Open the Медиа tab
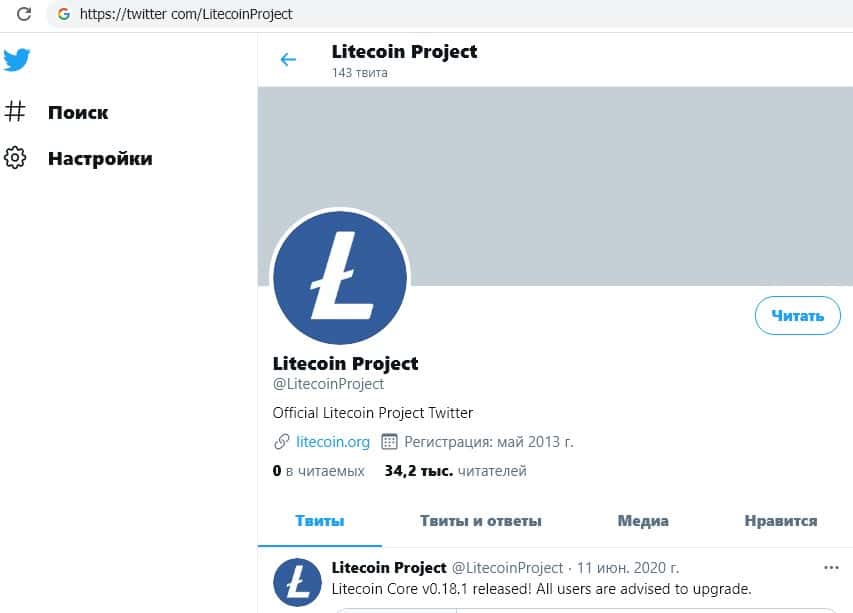Screen dimensions: 853x613 pos(643,521)
